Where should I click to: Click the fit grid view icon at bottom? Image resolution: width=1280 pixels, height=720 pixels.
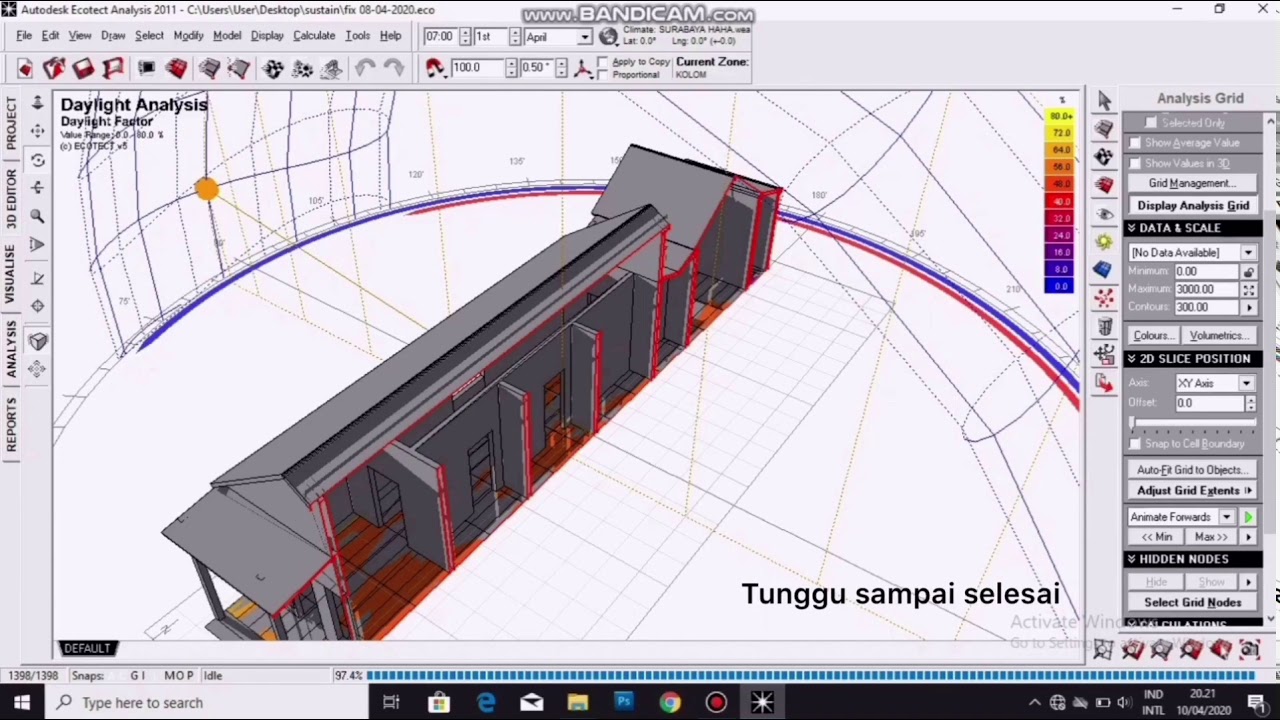[1103, 650]
